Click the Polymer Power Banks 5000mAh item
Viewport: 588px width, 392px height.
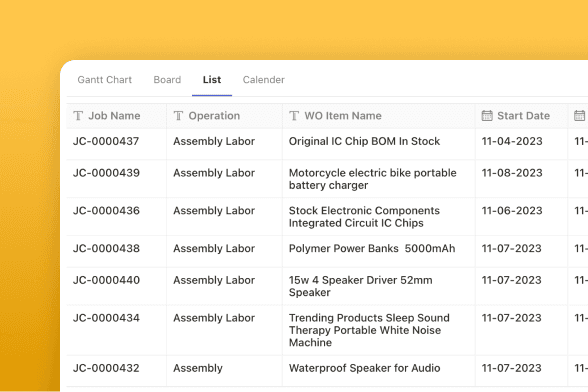(372, 248)
